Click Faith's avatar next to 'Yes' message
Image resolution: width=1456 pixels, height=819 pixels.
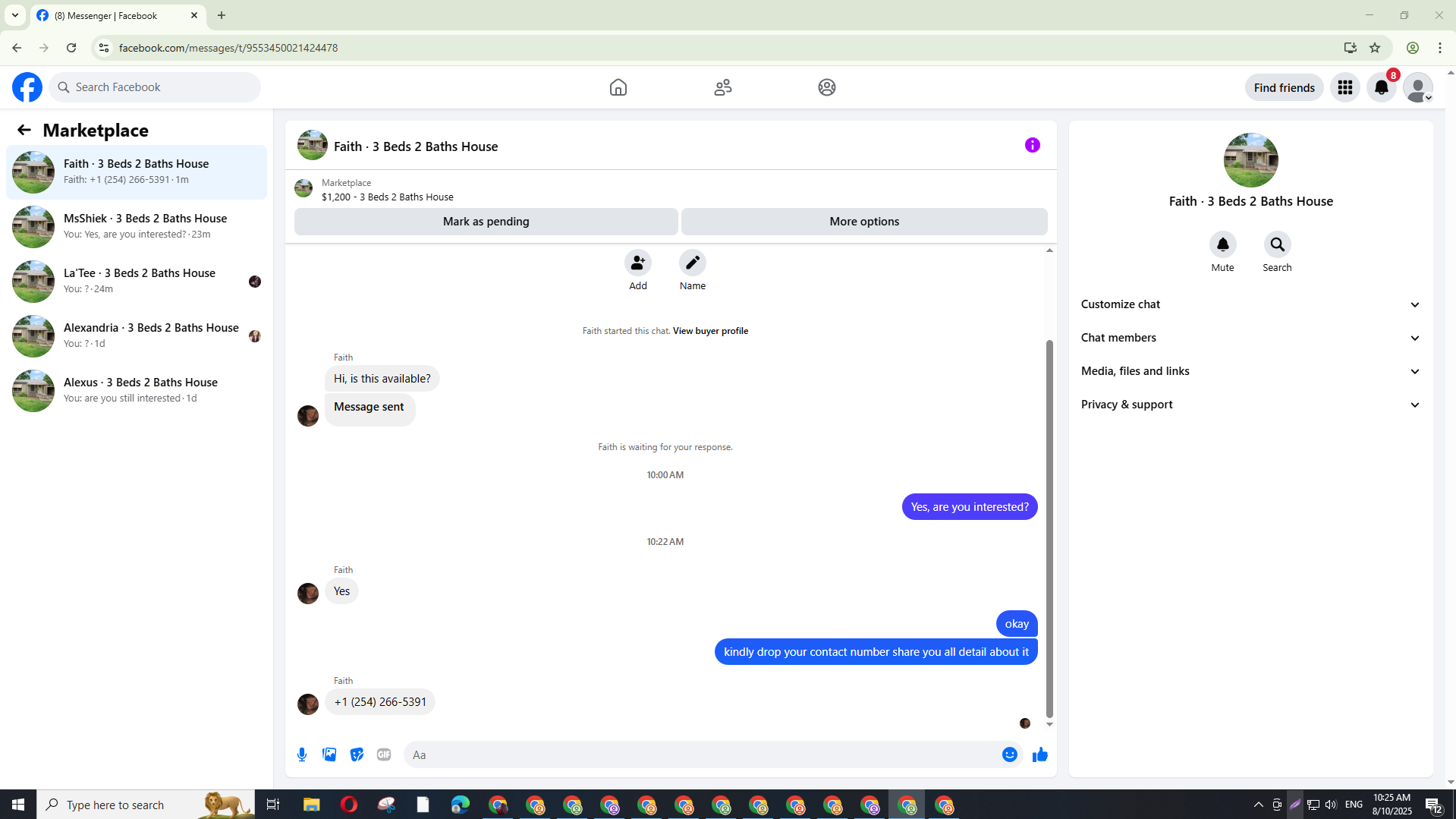(308, 594)
